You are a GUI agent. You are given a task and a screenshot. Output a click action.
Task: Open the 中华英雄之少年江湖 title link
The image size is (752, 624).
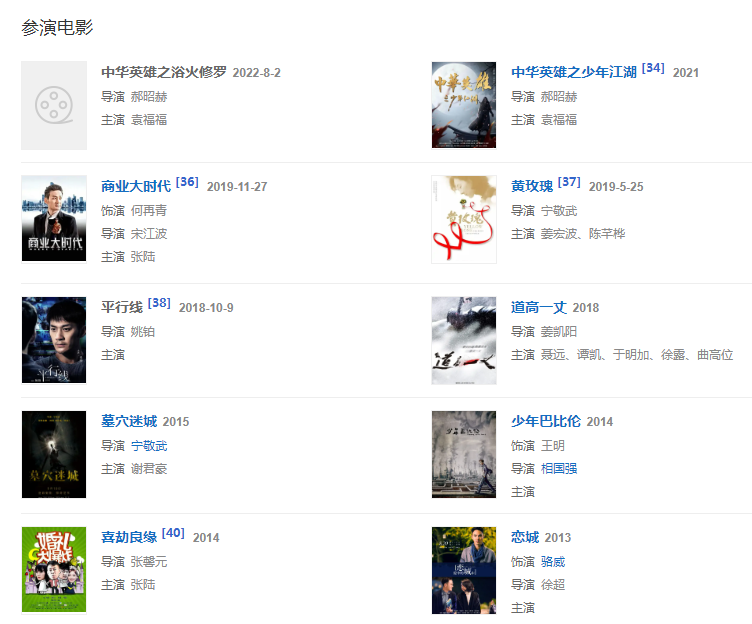pyautogui.click(x=574, y=72)
